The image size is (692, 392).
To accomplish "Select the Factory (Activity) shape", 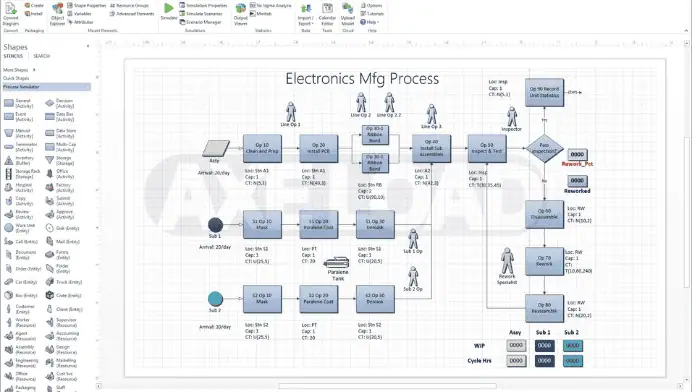I will tap(60, 188).
